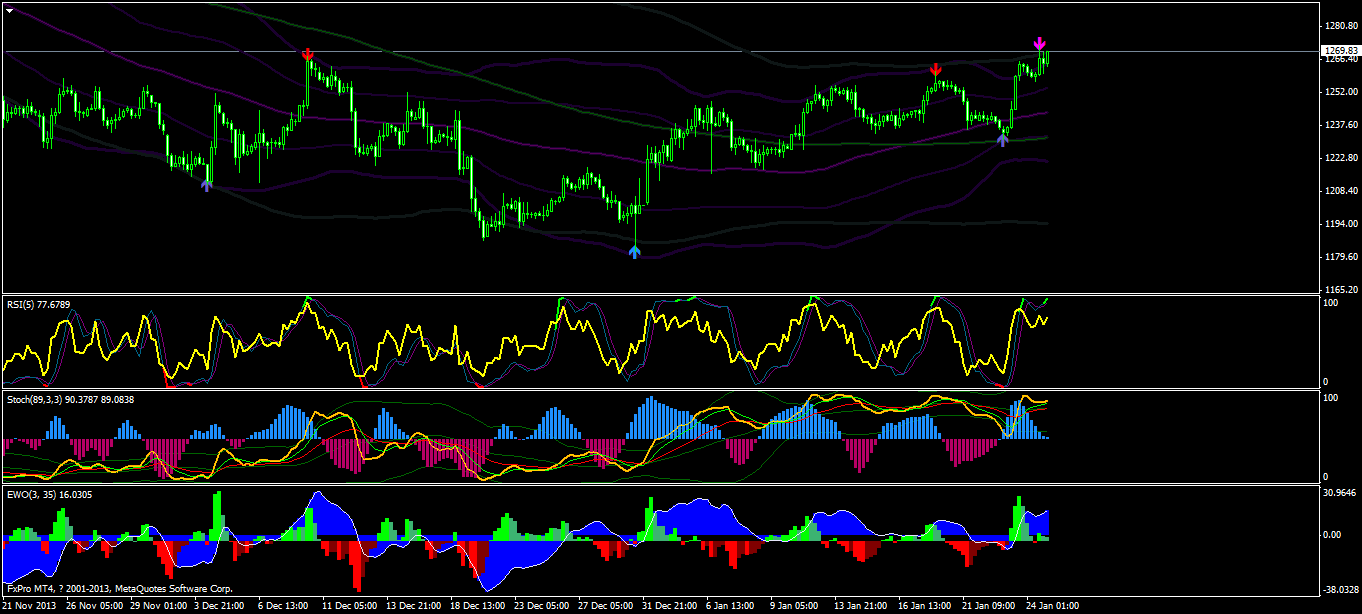
Task: Click the current price label 1269.83
Action: [x=1340, y=51]
